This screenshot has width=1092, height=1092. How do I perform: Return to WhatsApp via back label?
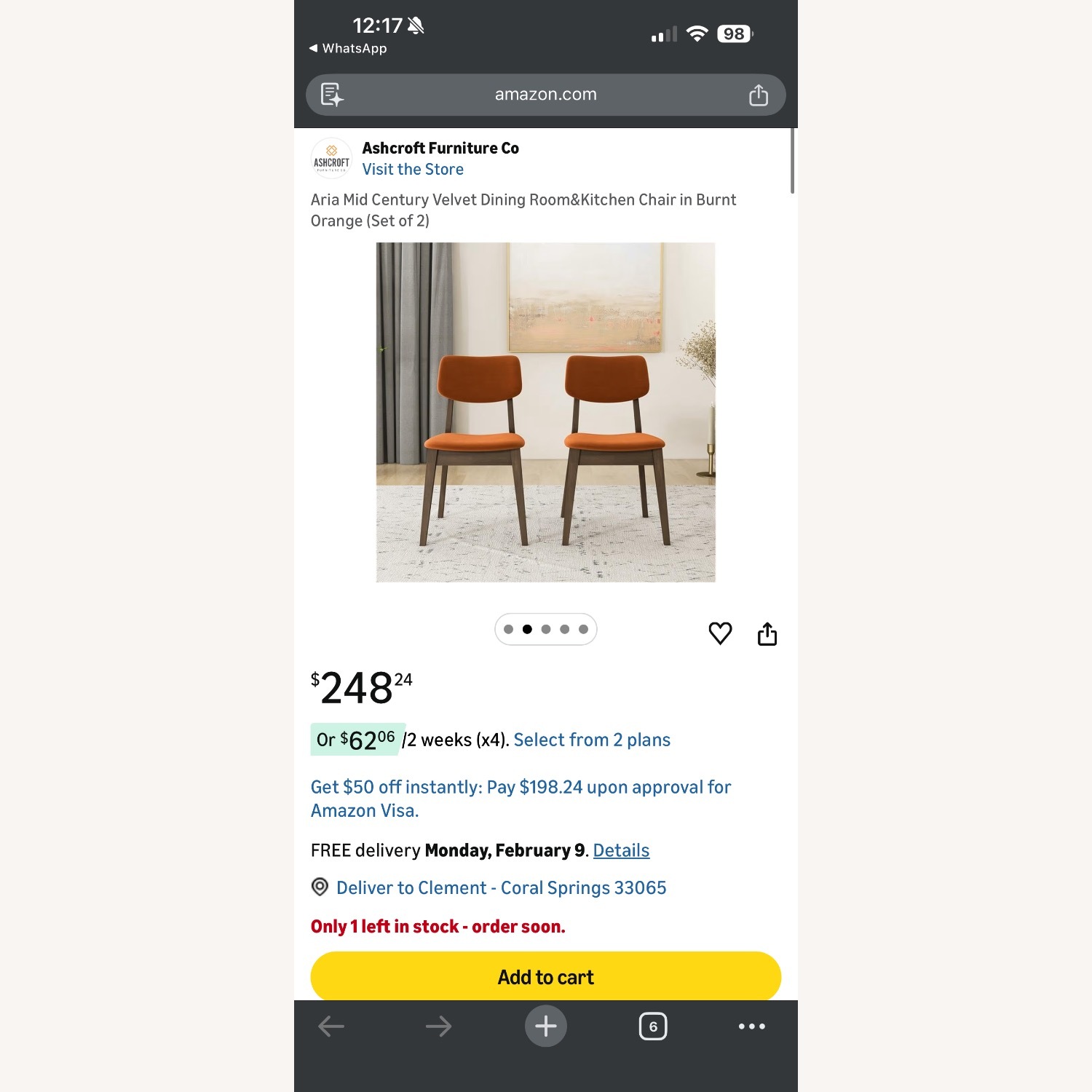point(348,48)
